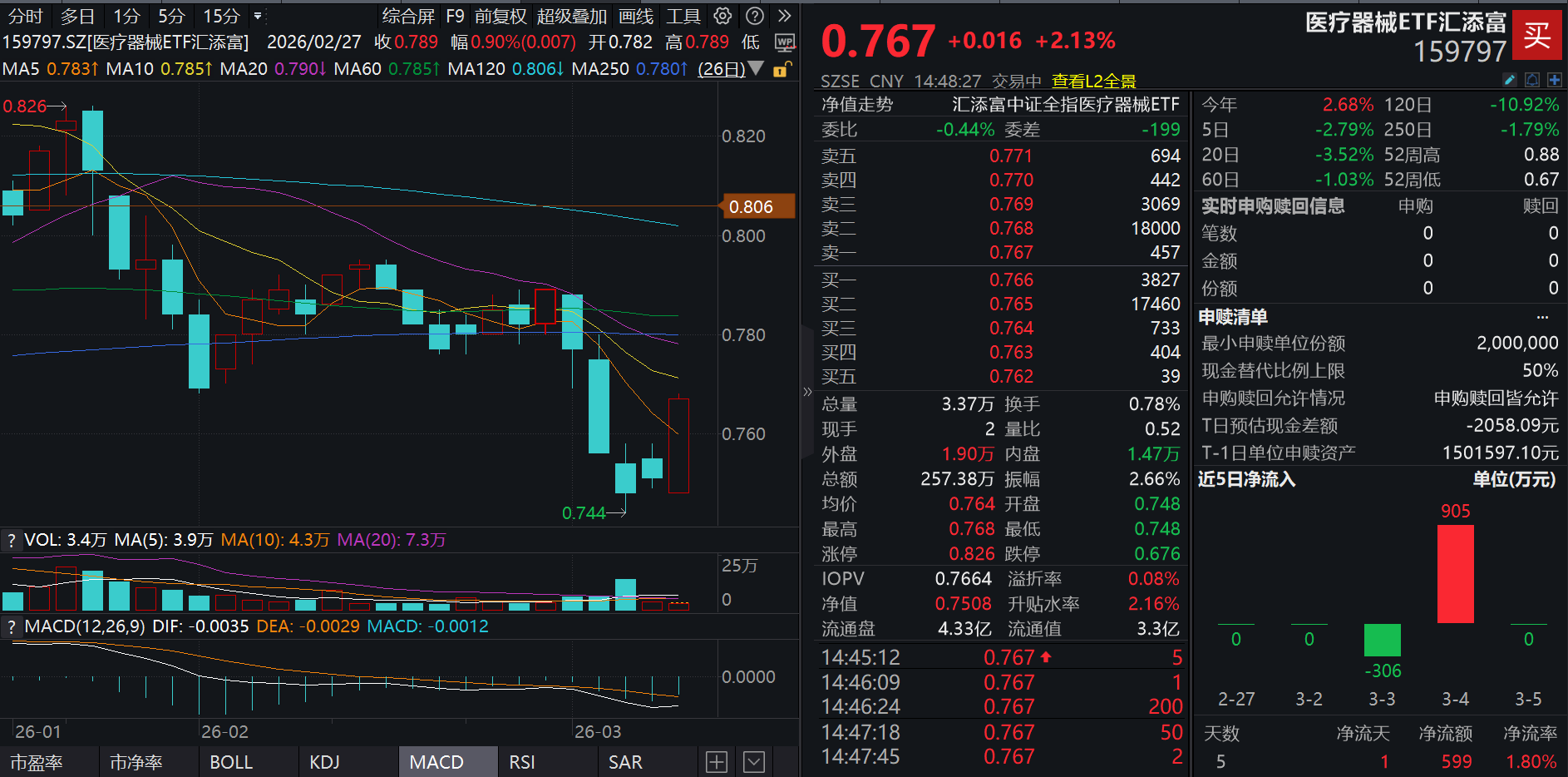Add ETF to watchlist using the plus icon
Image resolution: width=1568 pixels, height=777 pixels.
1553,80
